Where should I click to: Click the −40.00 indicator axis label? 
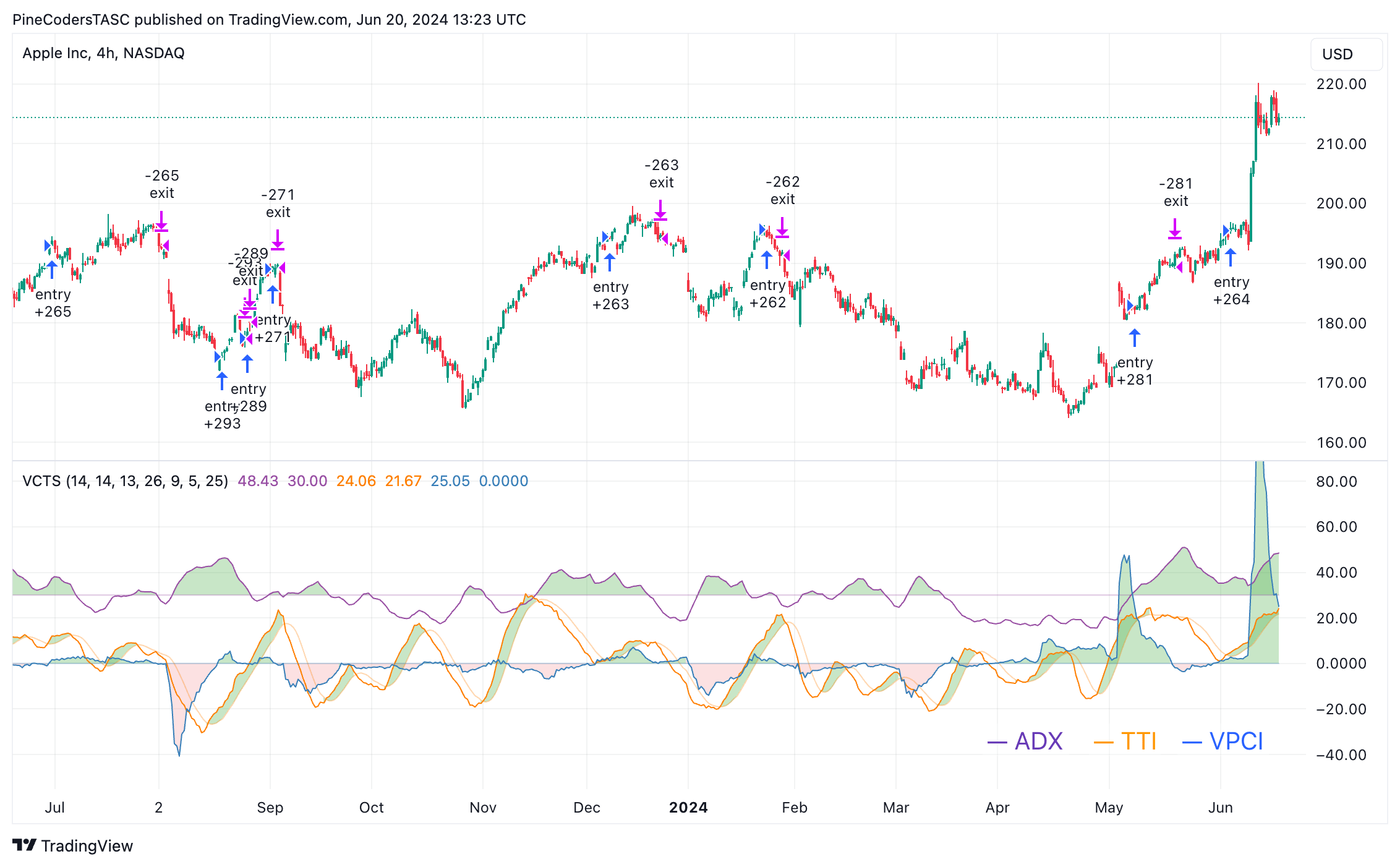(x=1341, y=755)
